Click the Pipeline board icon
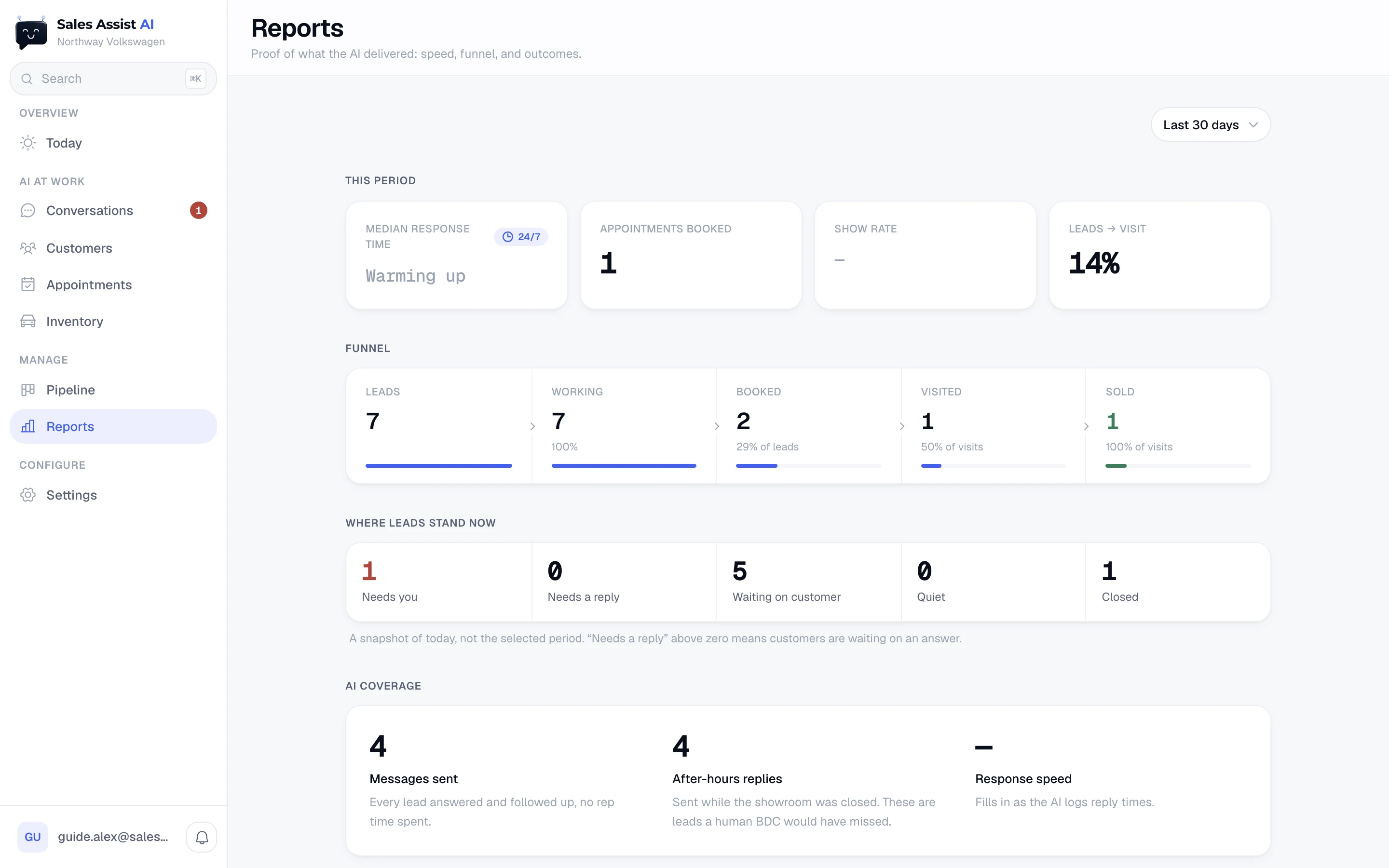Image resolution: width=1389 pixels, height=868 pixels. 27,390
